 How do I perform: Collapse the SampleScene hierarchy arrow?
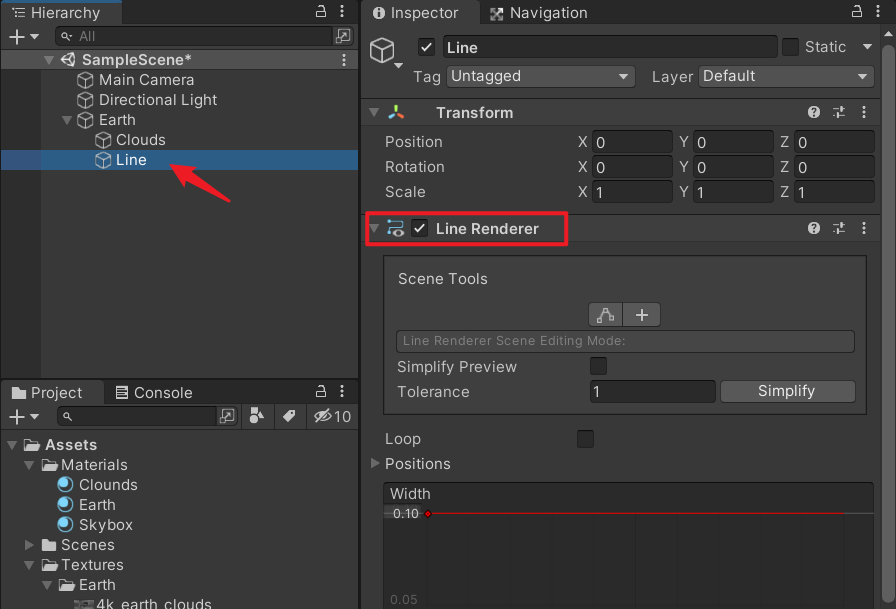pyautogui.click(x=49, y=59)
